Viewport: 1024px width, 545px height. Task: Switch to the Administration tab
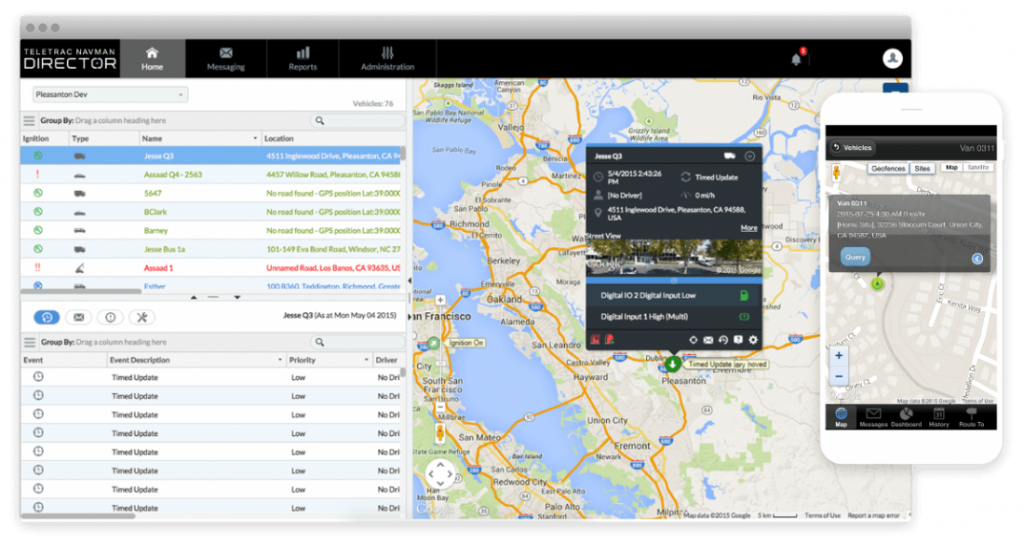387,59
